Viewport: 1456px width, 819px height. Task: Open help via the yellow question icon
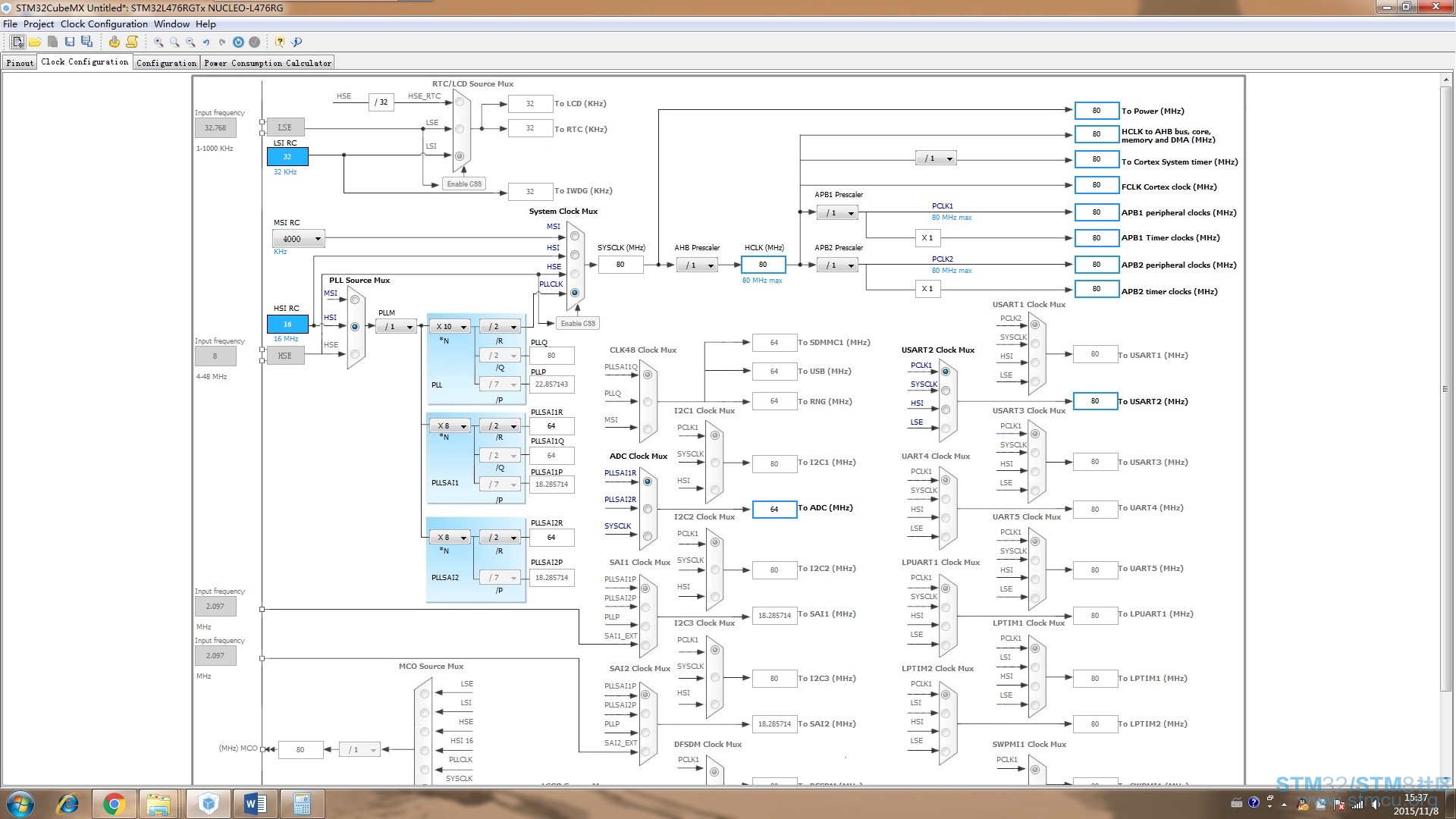280,42
